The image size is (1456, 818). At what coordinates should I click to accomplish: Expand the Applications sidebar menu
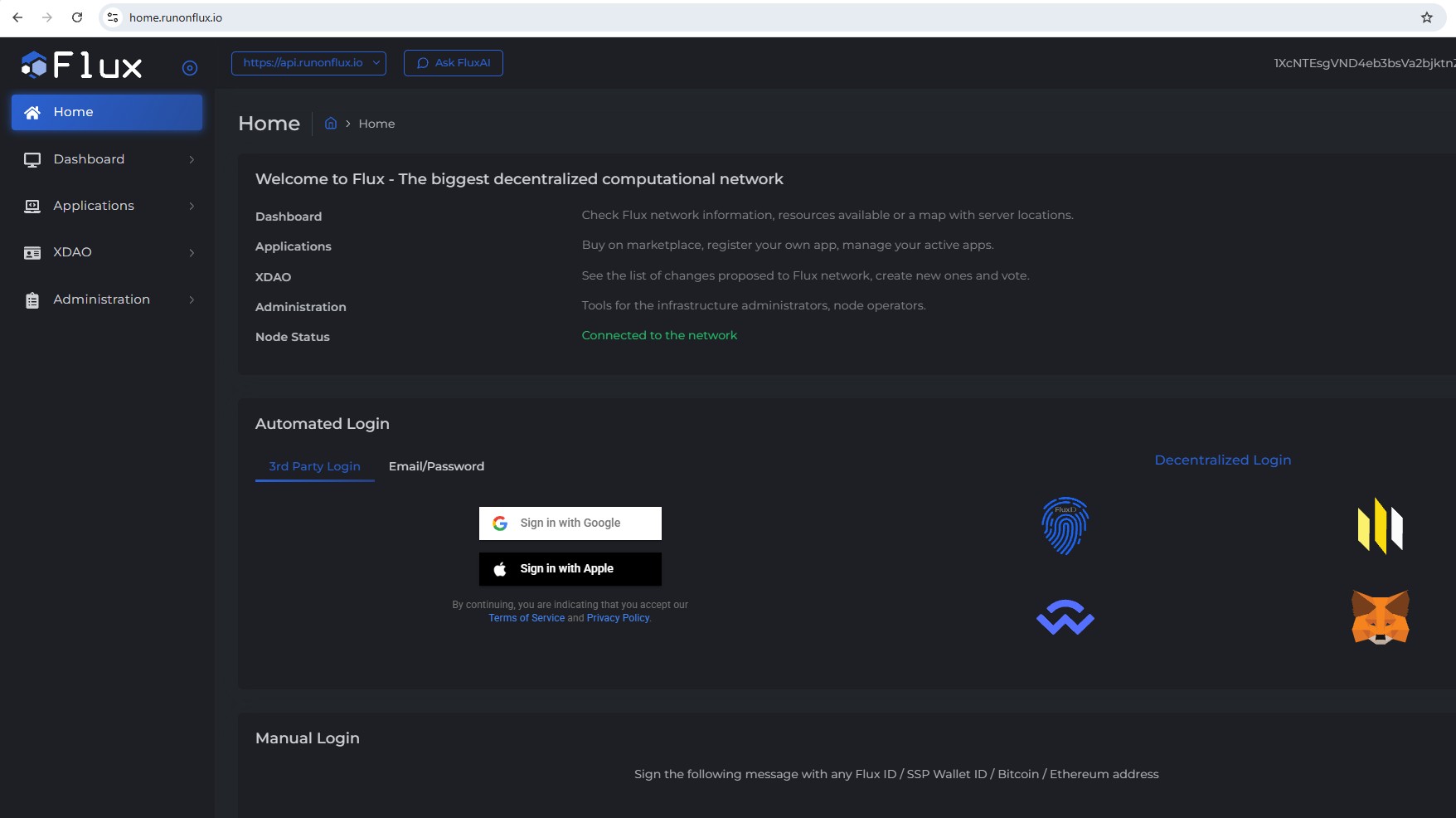point(108,206)
